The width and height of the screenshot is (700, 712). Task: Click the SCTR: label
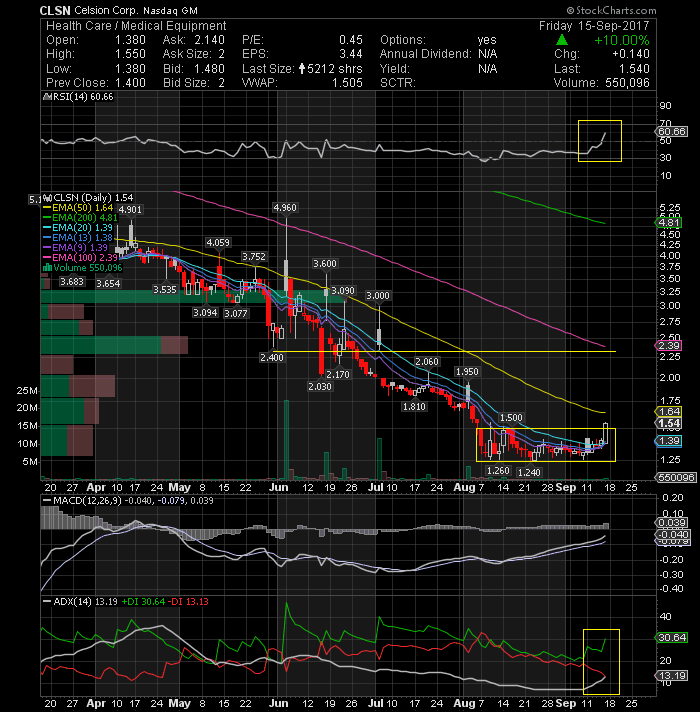[398, 83]
